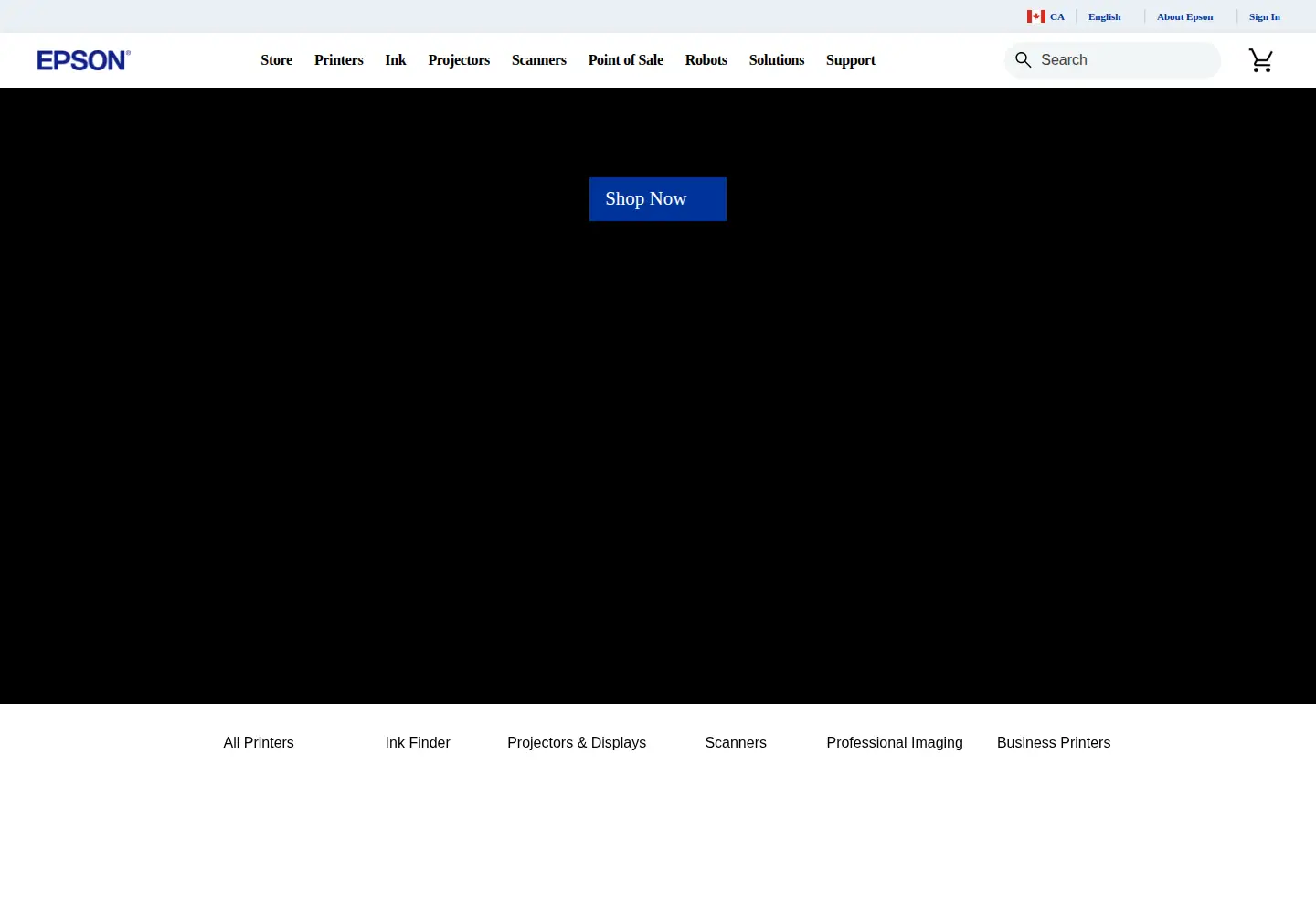Select English language option
Image resolution: width=1316 pixels, height=914 pixels.
(1104, 16)
